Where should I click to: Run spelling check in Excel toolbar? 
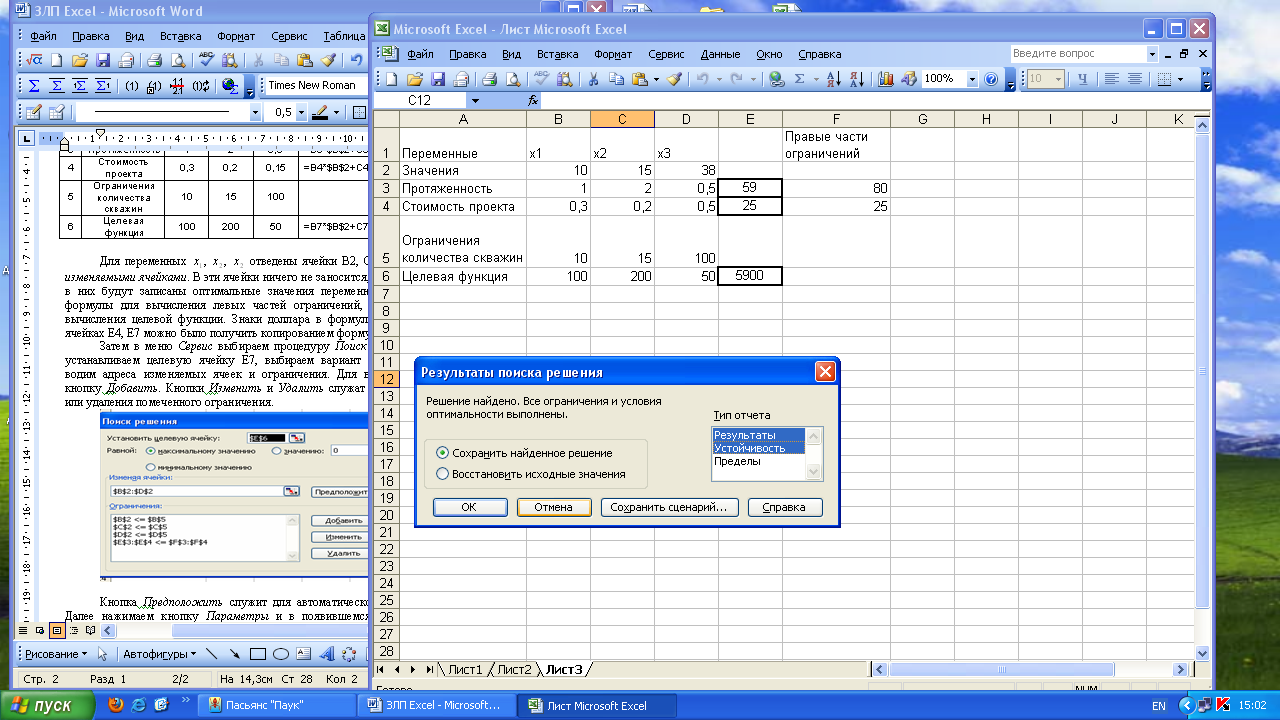pos(541,79)
